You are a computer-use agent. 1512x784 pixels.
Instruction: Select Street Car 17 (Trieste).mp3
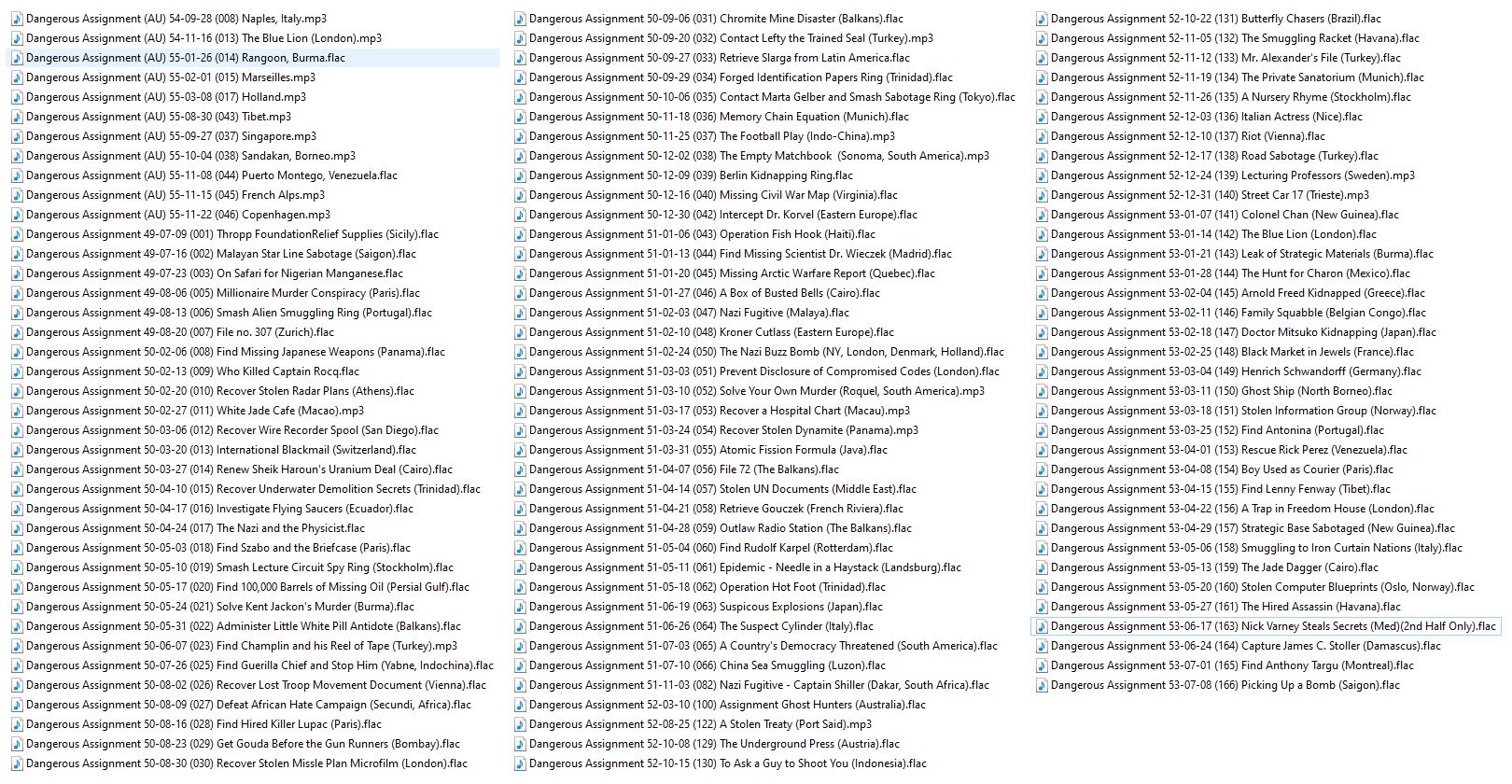[x=1210, y=195]
